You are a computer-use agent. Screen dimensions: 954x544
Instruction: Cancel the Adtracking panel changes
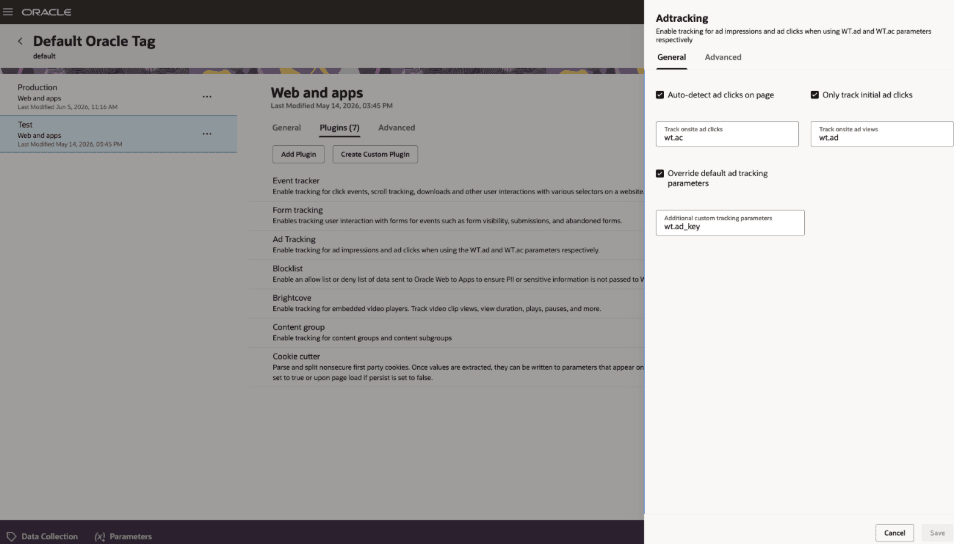coord(894,533)
